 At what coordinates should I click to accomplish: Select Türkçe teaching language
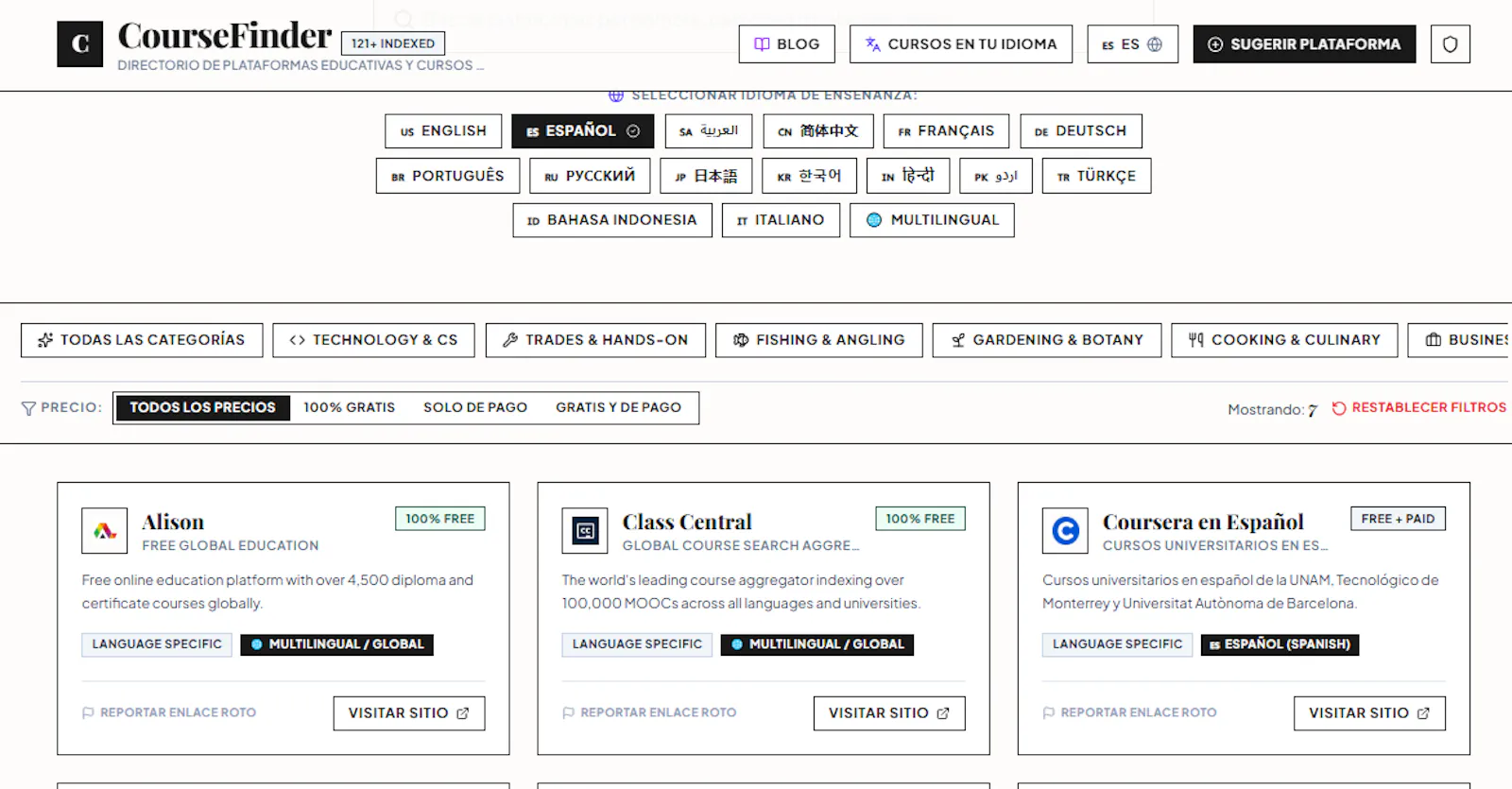[x=1096, y=176]
